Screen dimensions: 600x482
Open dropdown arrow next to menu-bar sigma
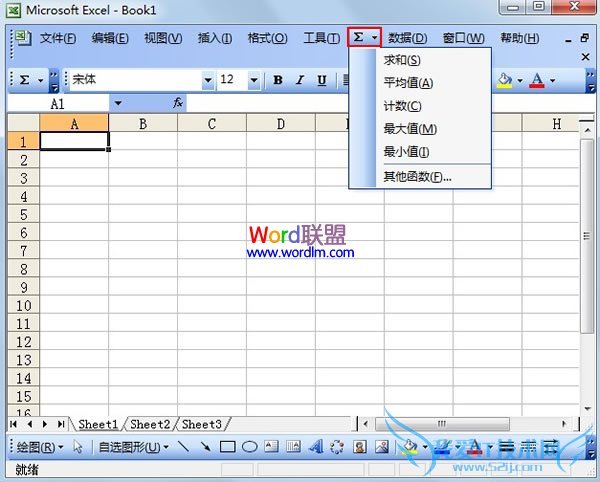pos(375,37)
